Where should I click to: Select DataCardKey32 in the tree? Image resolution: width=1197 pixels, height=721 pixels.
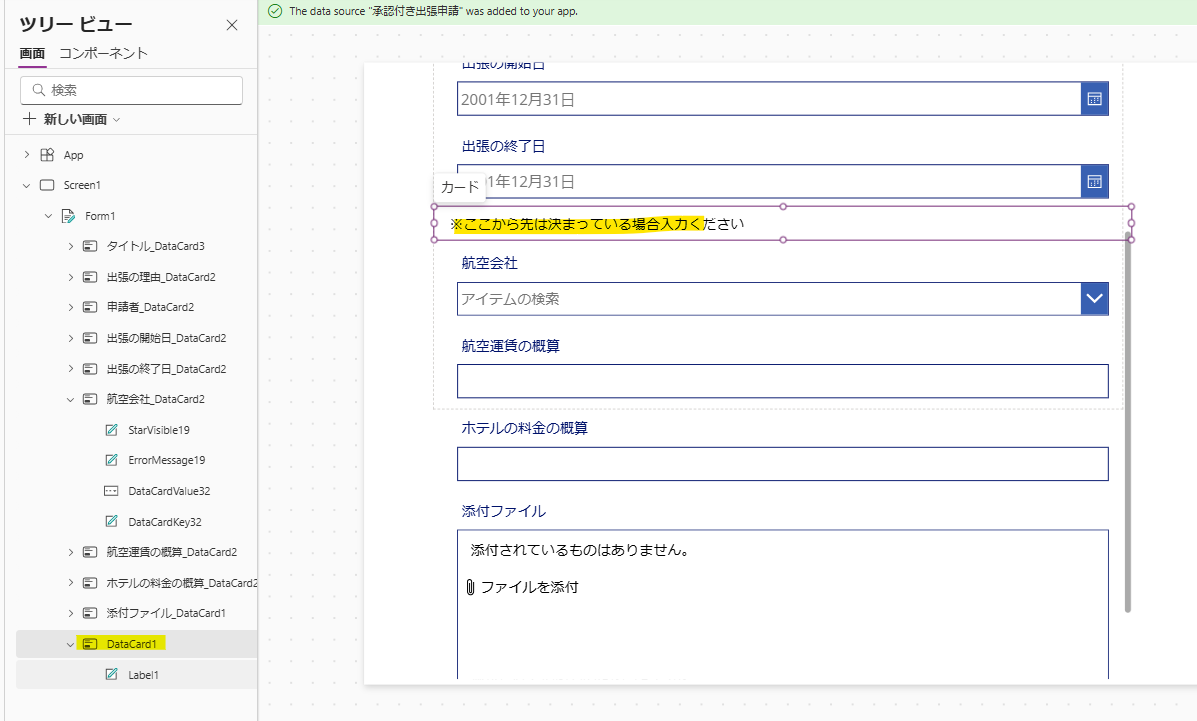[x=165, y=522]
